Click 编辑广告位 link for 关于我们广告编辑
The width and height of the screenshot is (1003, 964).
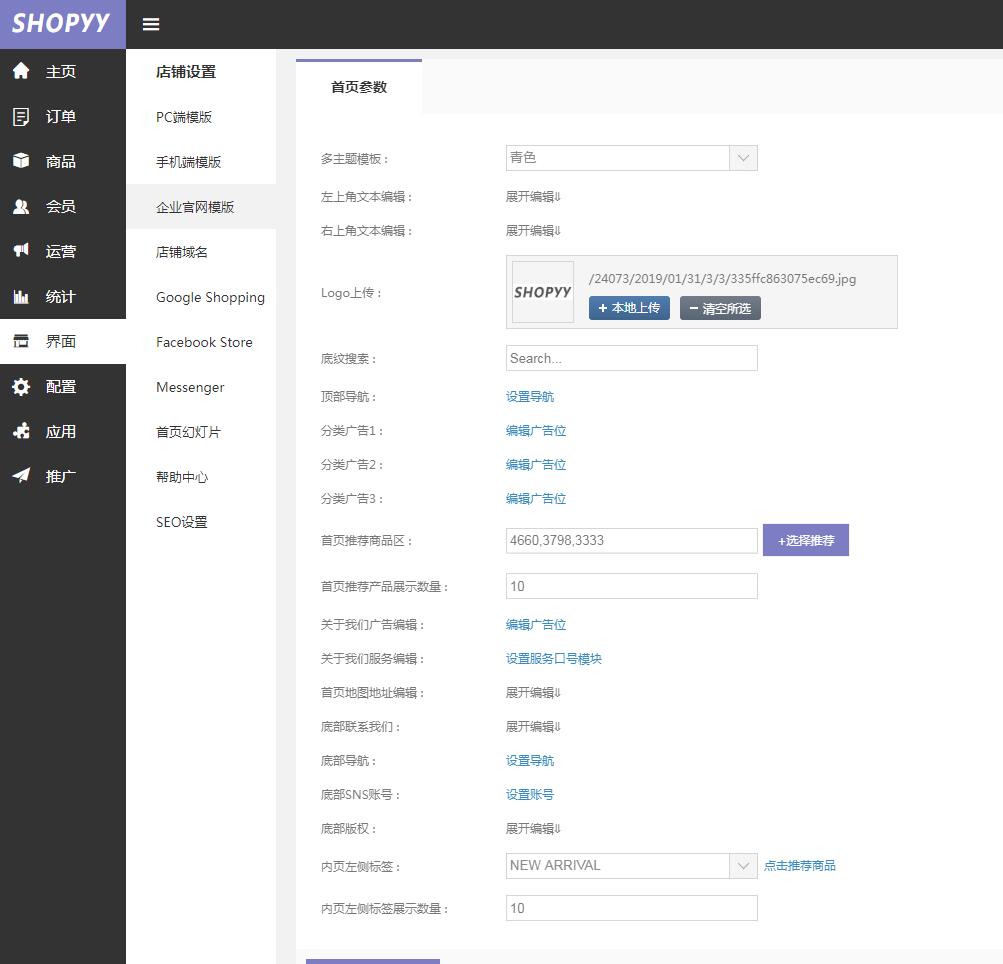535,624
